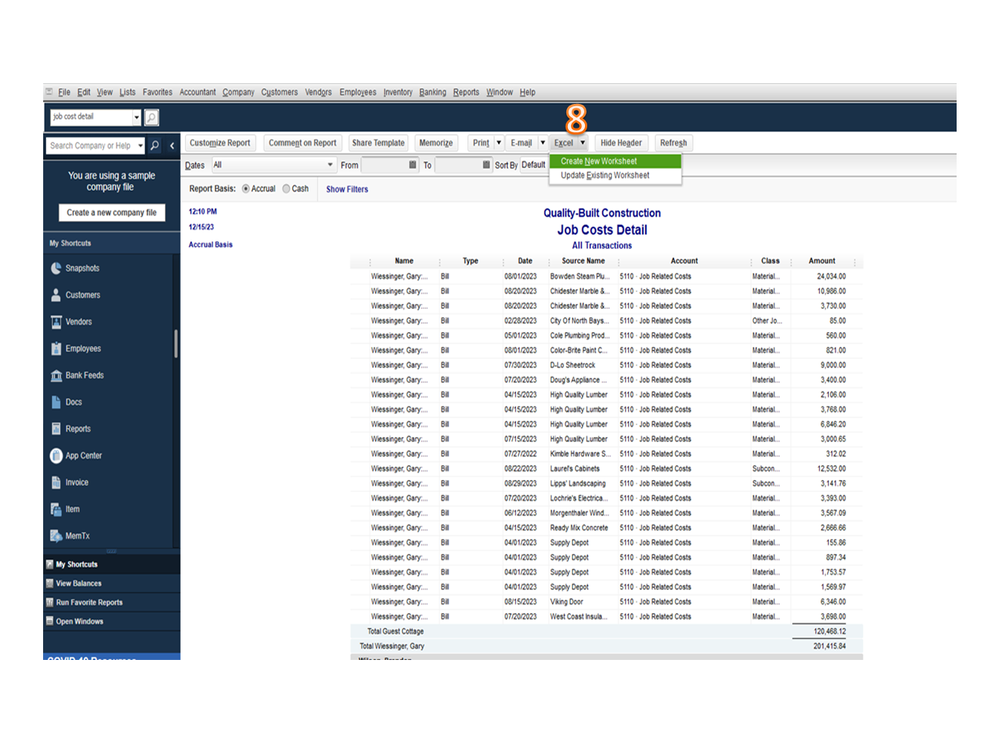Click the Total Guest Cottage row

[x=607, y=631]
